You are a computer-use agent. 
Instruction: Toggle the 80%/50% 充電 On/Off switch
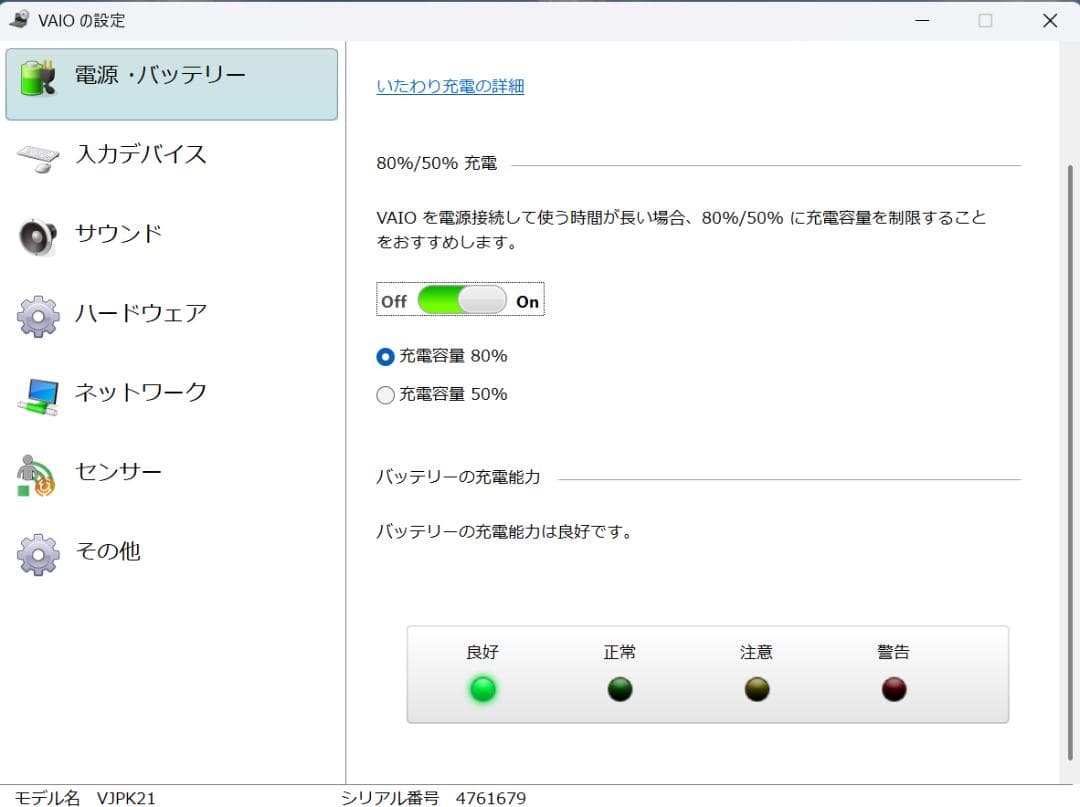pos(459,299)
